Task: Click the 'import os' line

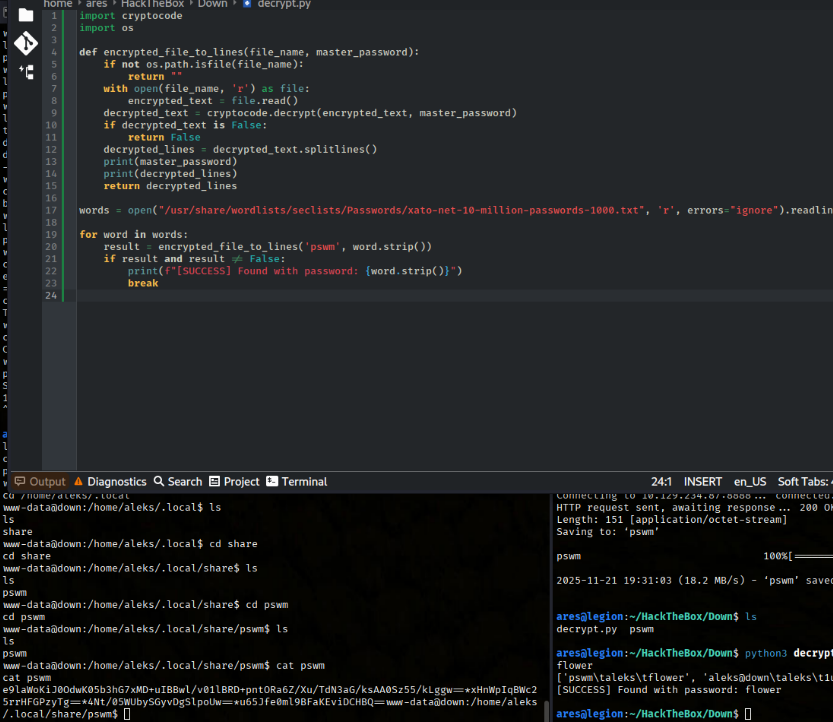Action: click(x=106, y=28)
